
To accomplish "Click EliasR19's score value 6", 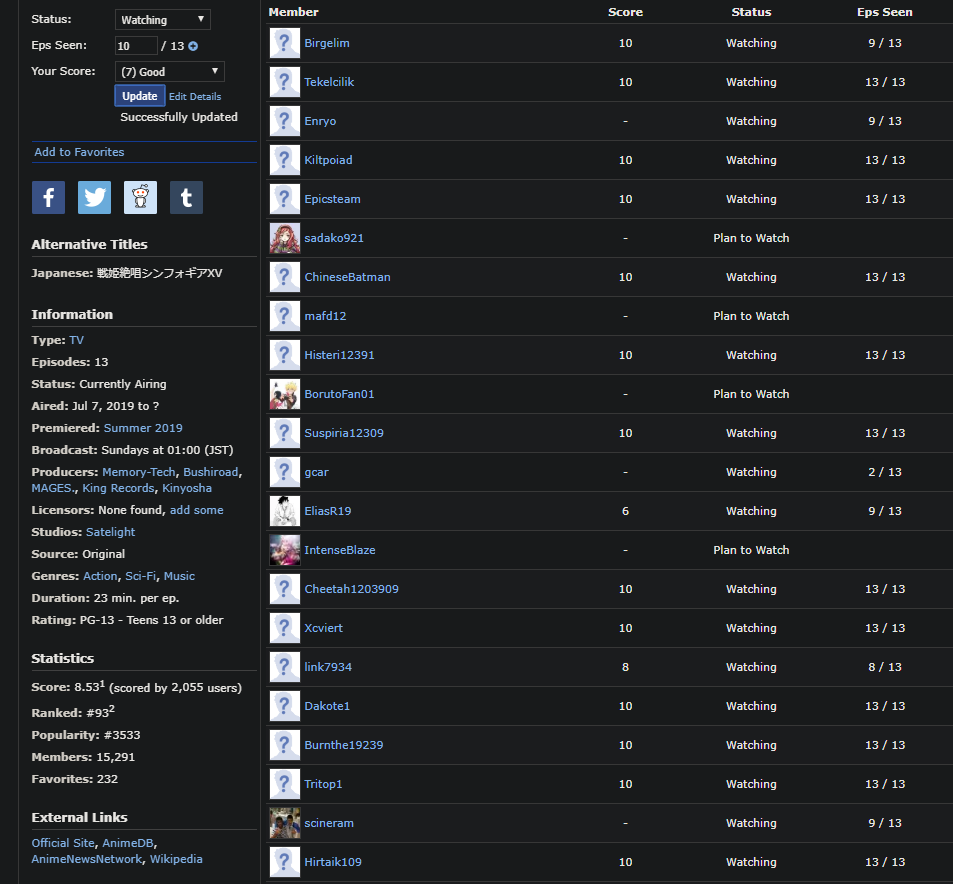I will [x=625, y=511].
